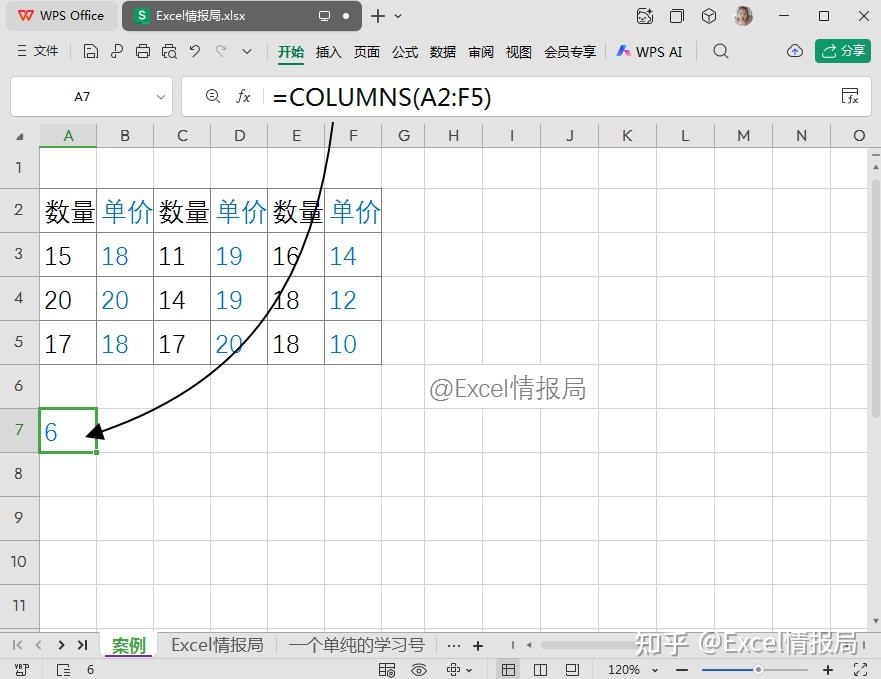Click cell C3 containing 11
The image size is (881, 679).
182,255
